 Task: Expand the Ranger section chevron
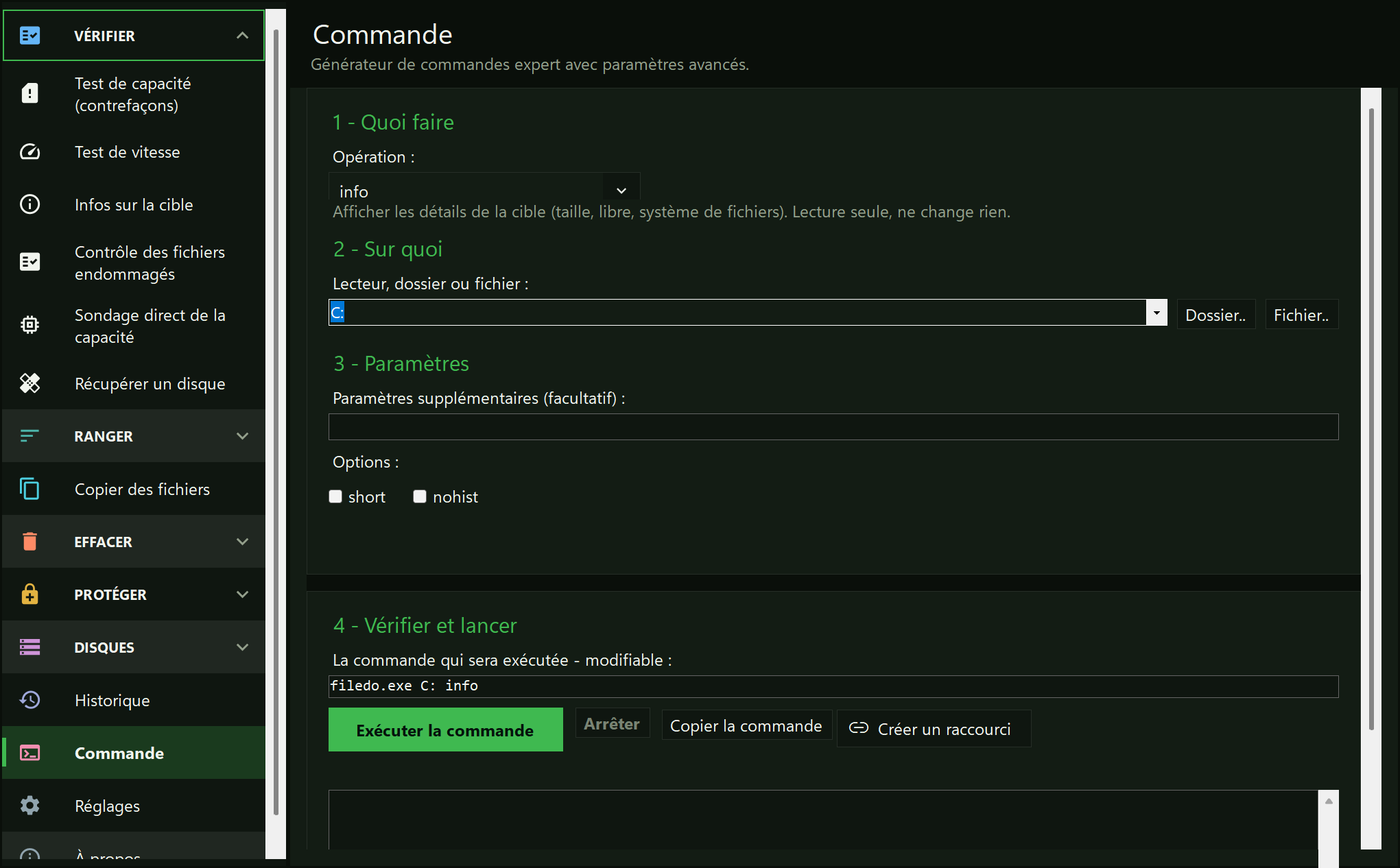[242, 436]
